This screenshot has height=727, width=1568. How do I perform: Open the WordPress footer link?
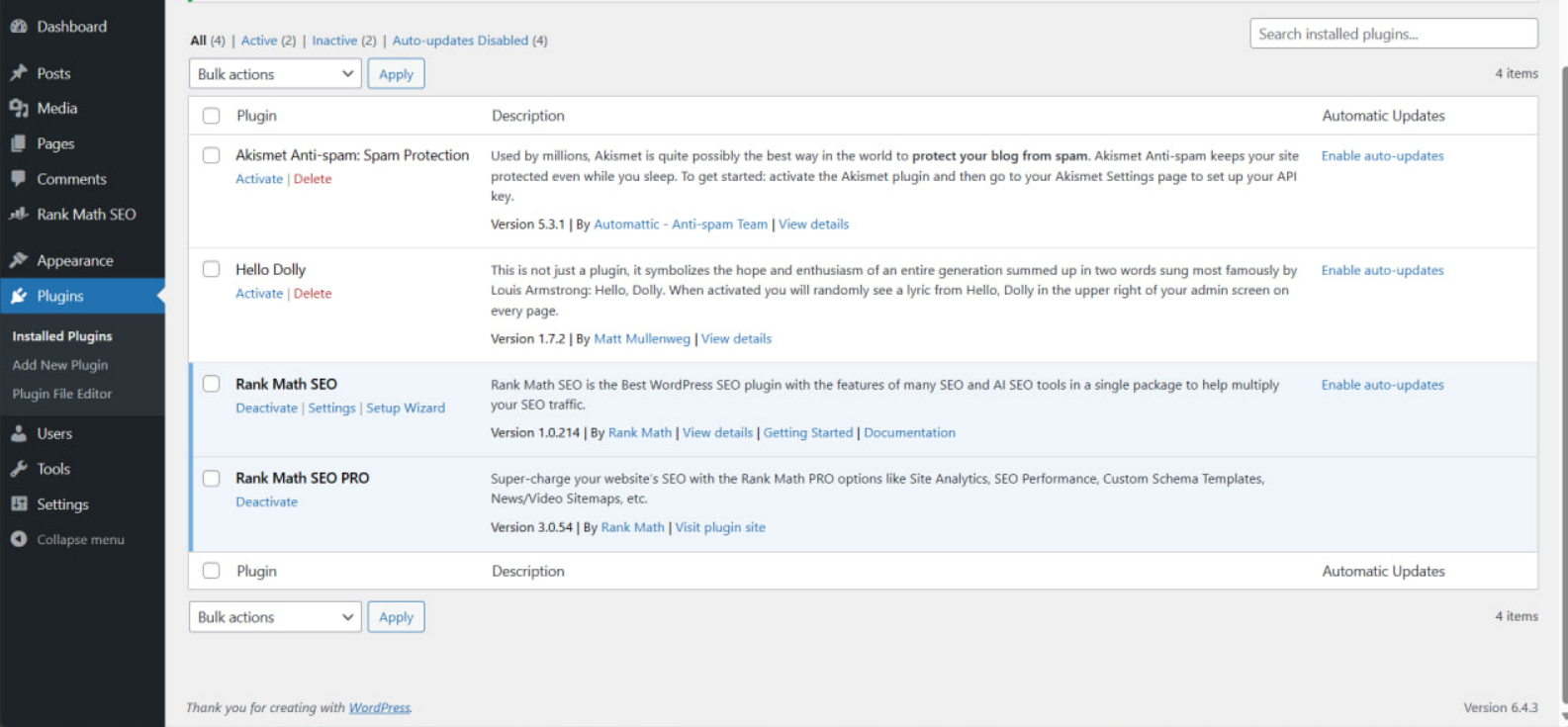[380, 708]
